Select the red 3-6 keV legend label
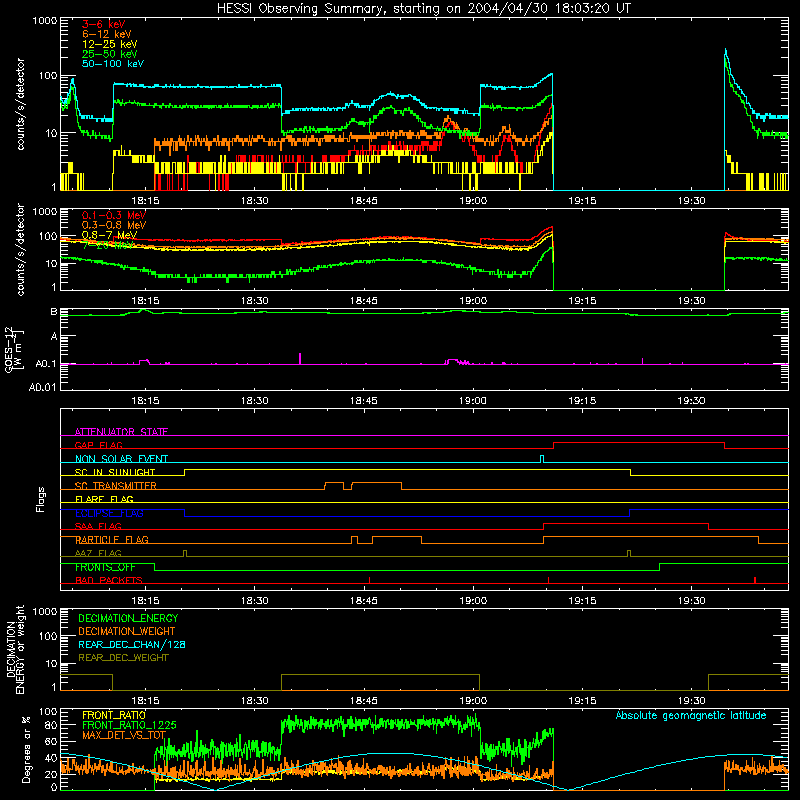 (103, 24)
